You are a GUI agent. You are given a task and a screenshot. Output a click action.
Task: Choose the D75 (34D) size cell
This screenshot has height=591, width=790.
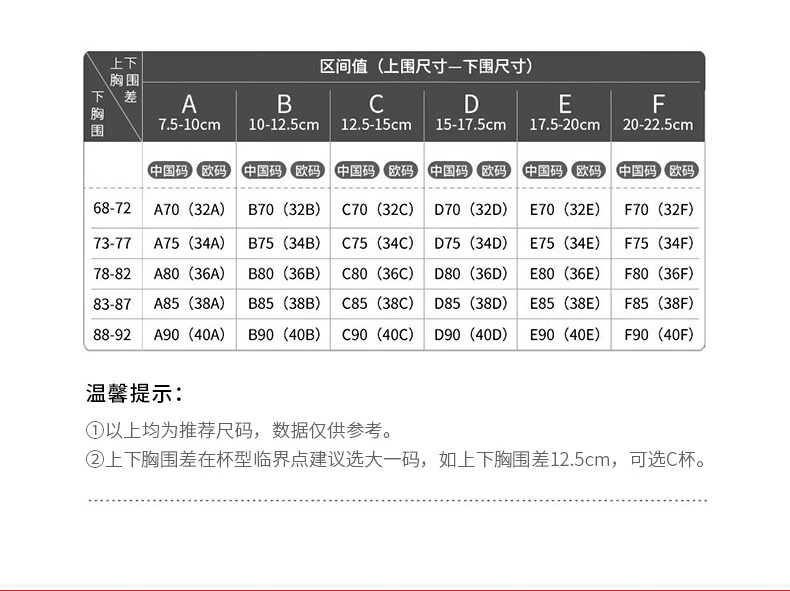click(471, 243)
